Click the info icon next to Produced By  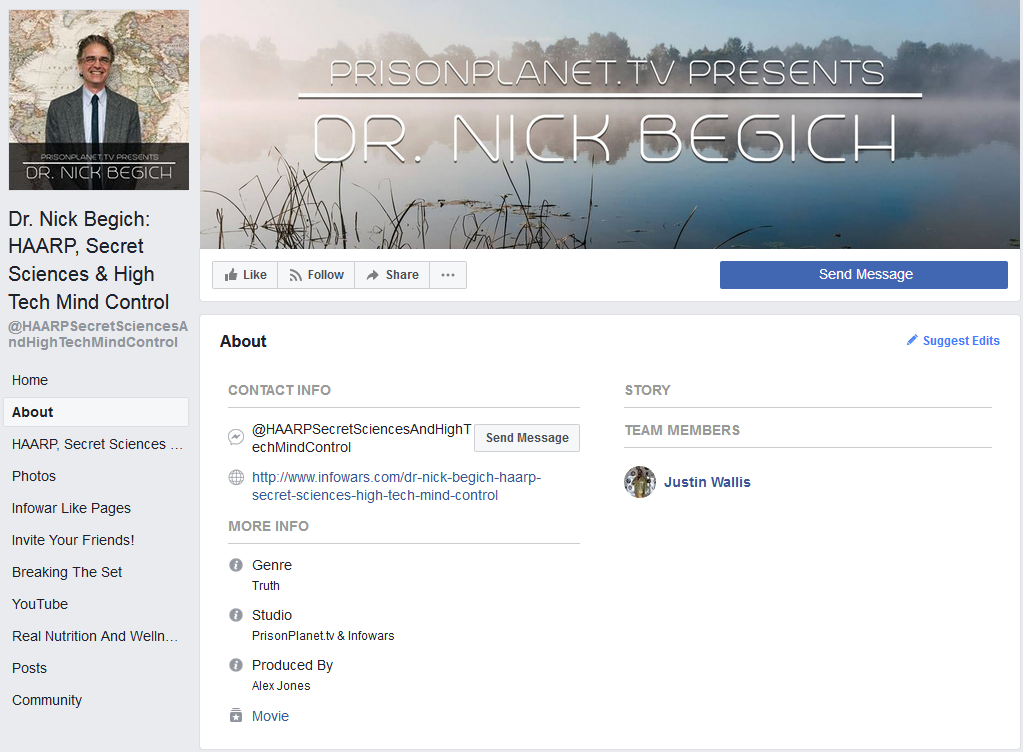click(x=236, y=665)
